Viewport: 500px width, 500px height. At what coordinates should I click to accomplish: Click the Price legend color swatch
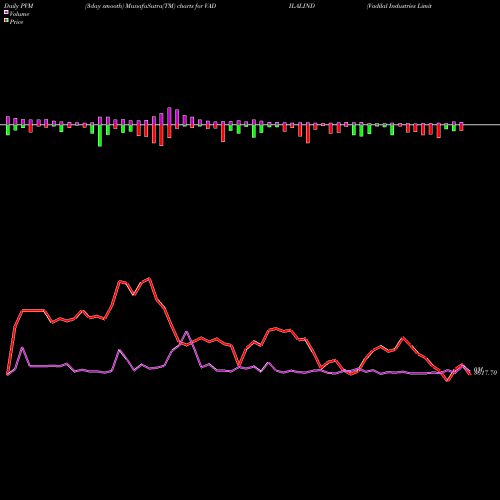(6, 21)
